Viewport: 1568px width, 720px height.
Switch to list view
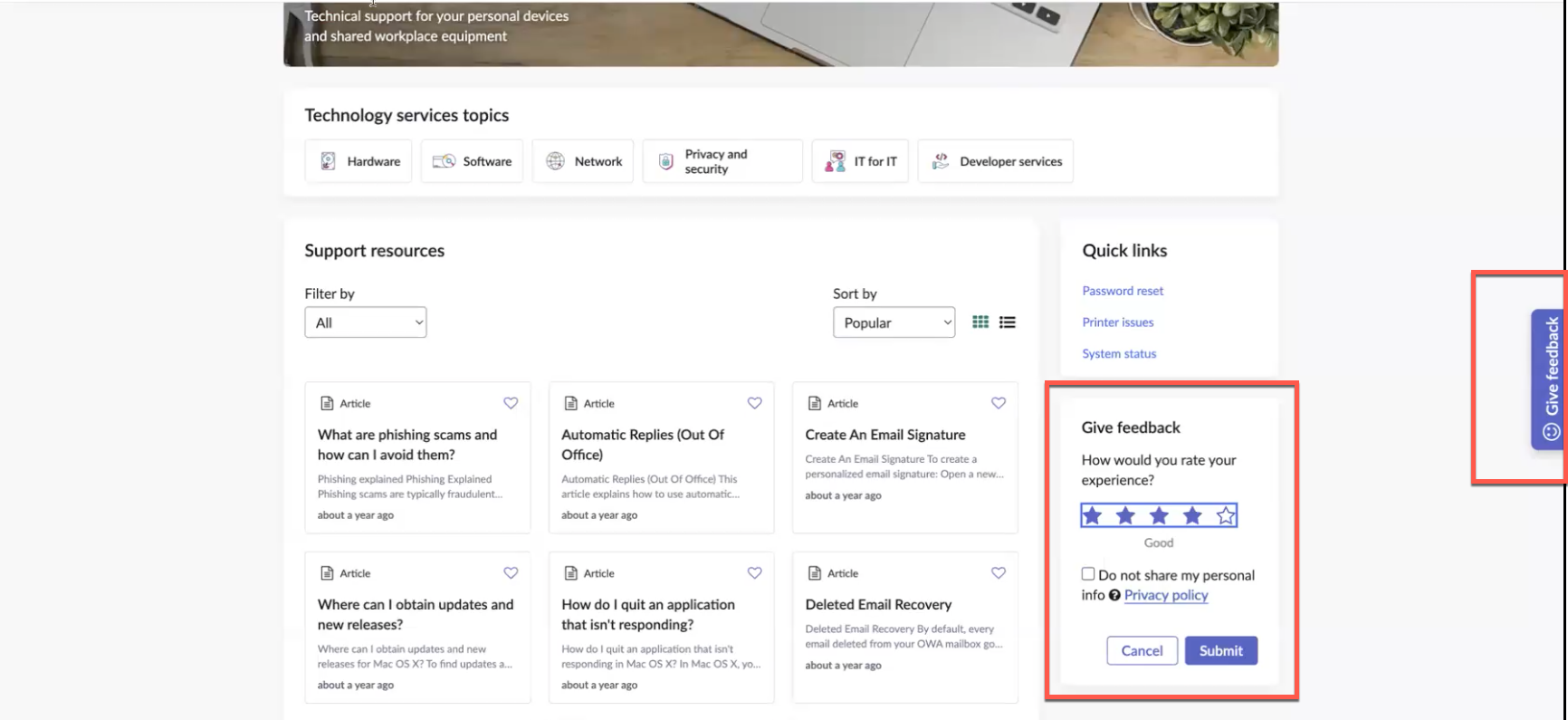click(x=1007, y=322)
